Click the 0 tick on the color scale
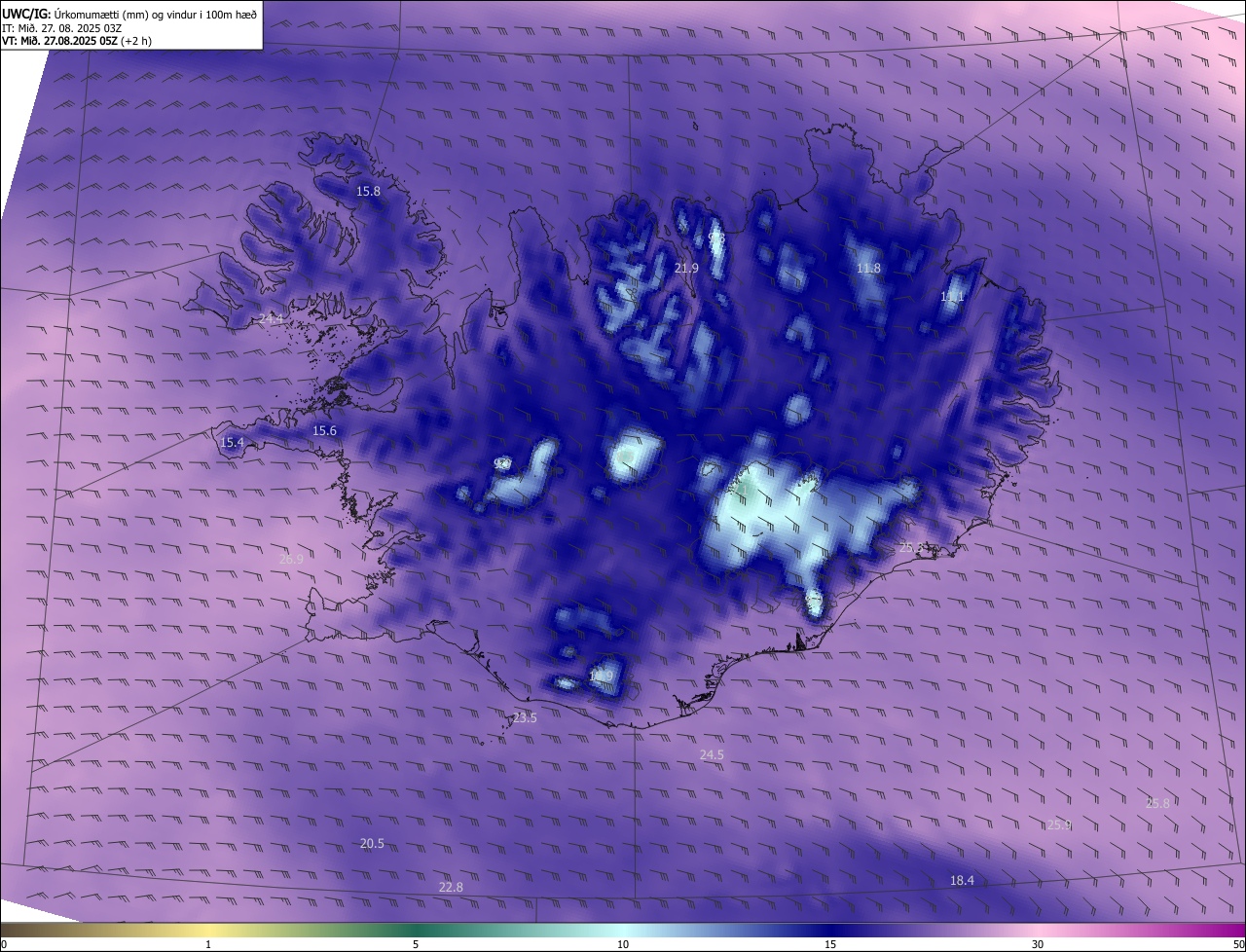 coord(3,944)
